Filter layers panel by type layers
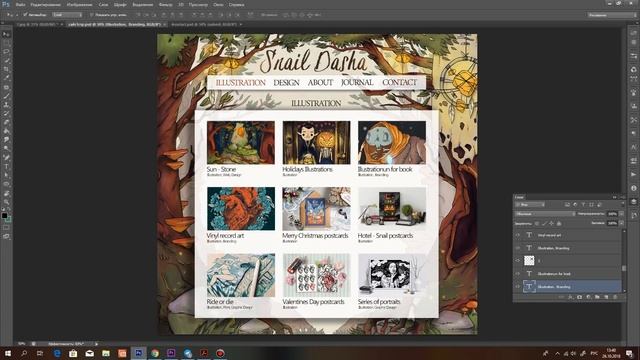This screenshot has height=360, width=640. tap(583, 204)
